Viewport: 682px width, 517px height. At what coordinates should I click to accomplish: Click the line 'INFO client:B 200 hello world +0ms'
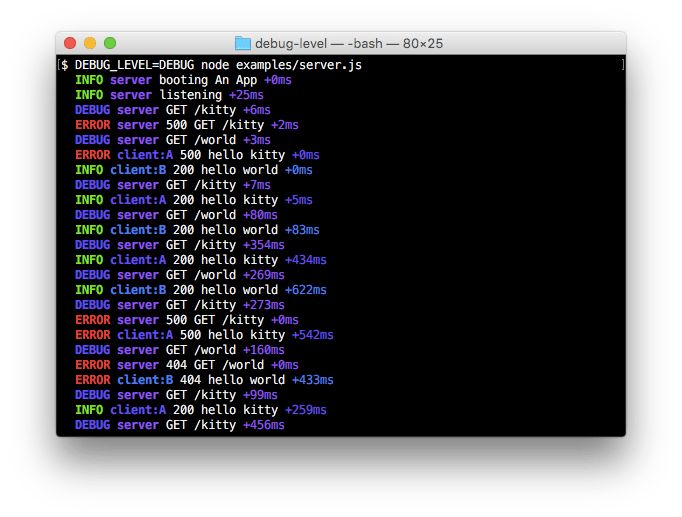click(x=194, y=170)
